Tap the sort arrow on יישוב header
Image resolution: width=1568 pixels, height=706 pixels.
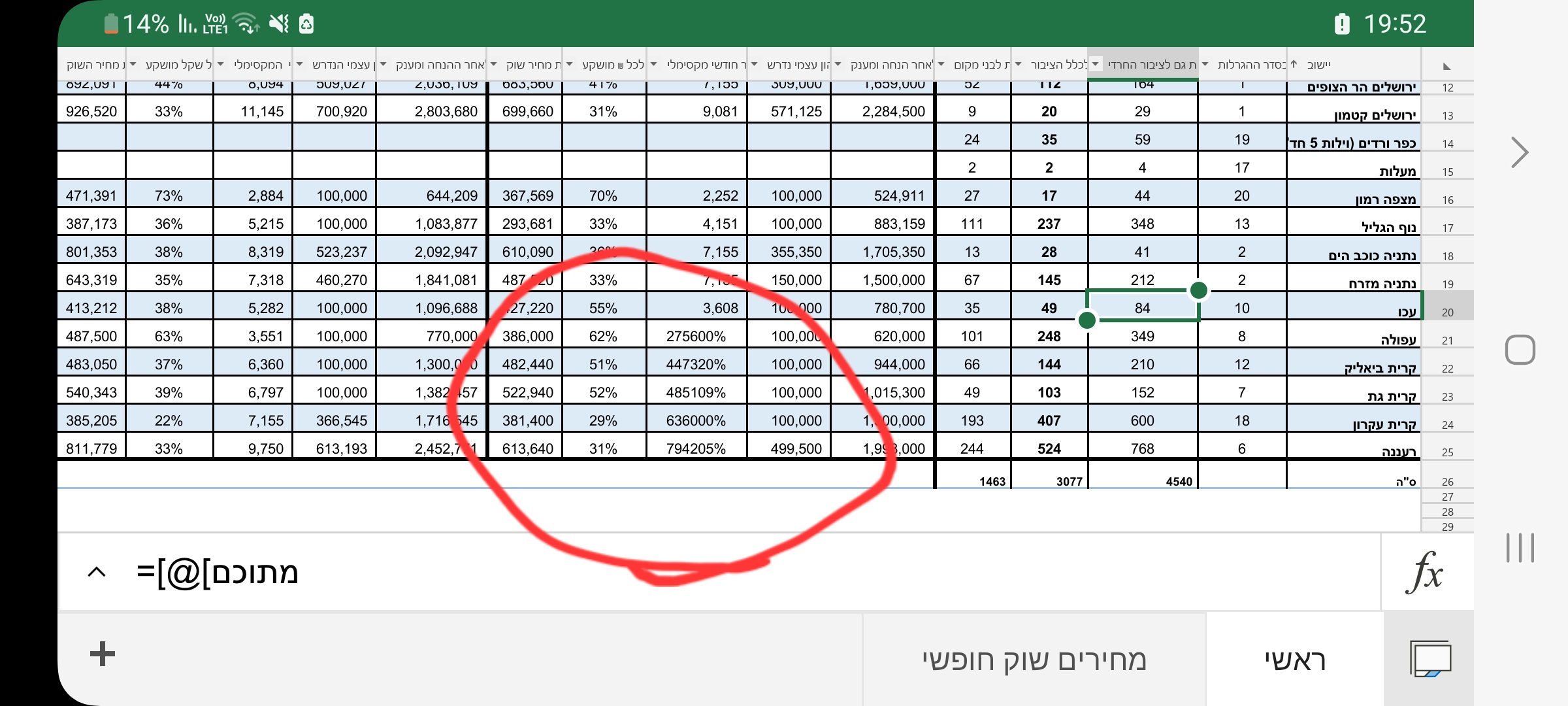[x=1294, y=64]
